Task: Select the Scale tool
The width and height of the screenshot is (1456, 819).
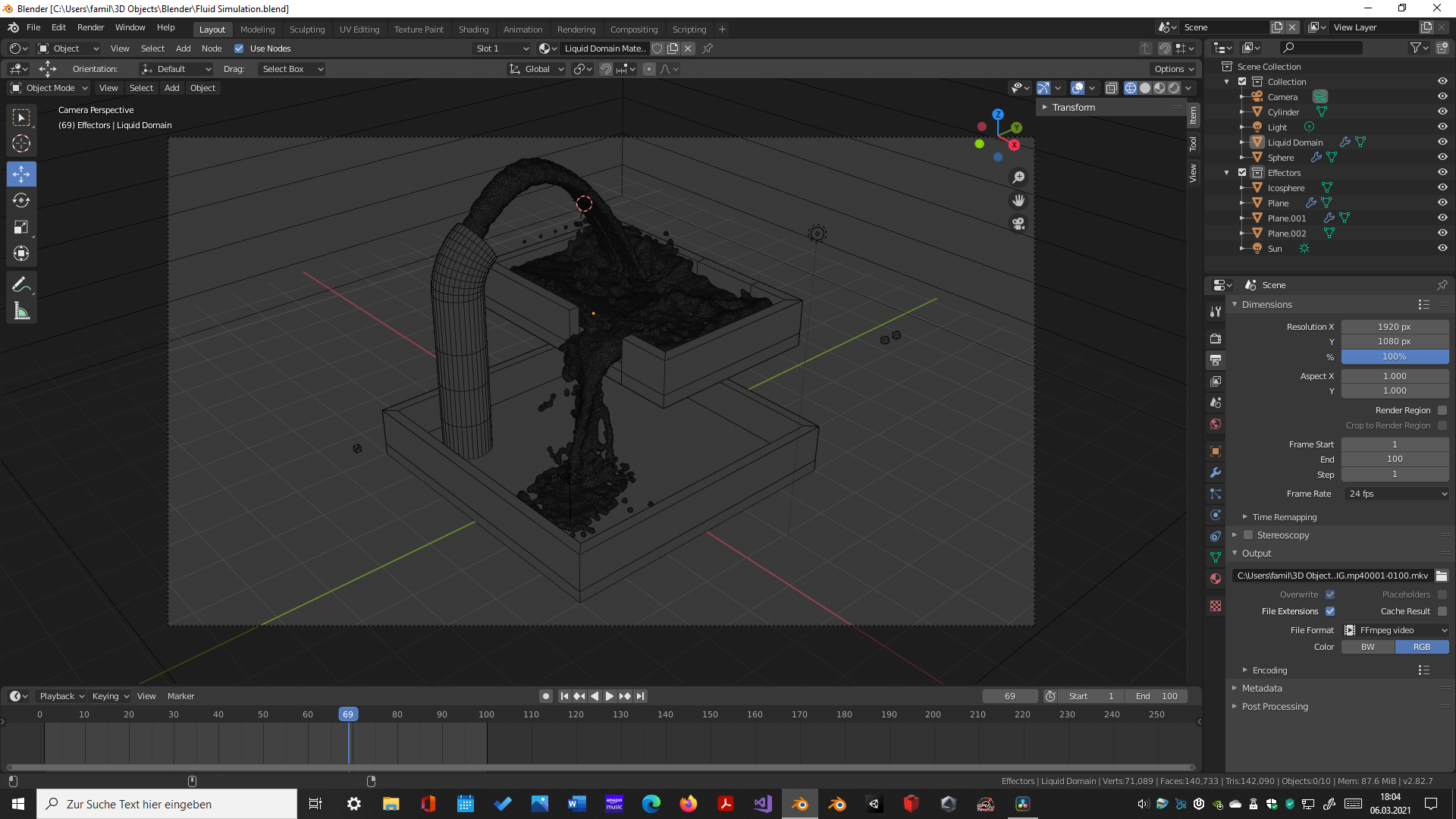Action: point(21,227)
